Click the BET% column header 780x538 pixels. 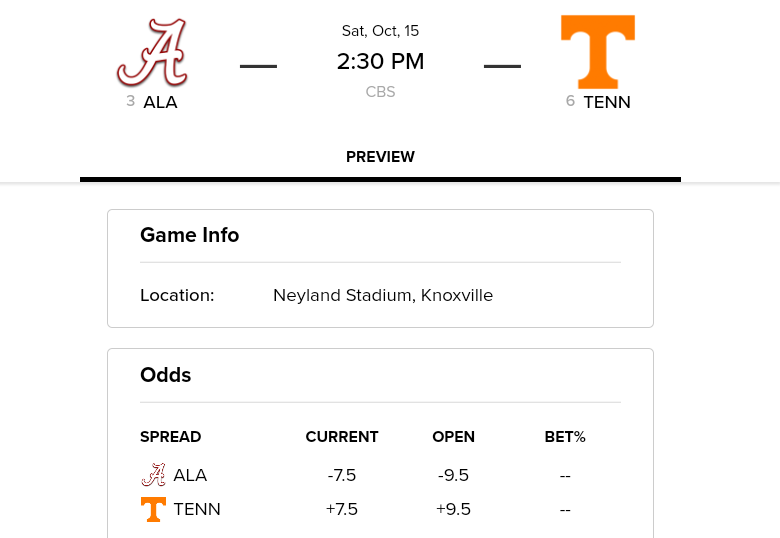(565, 437)
